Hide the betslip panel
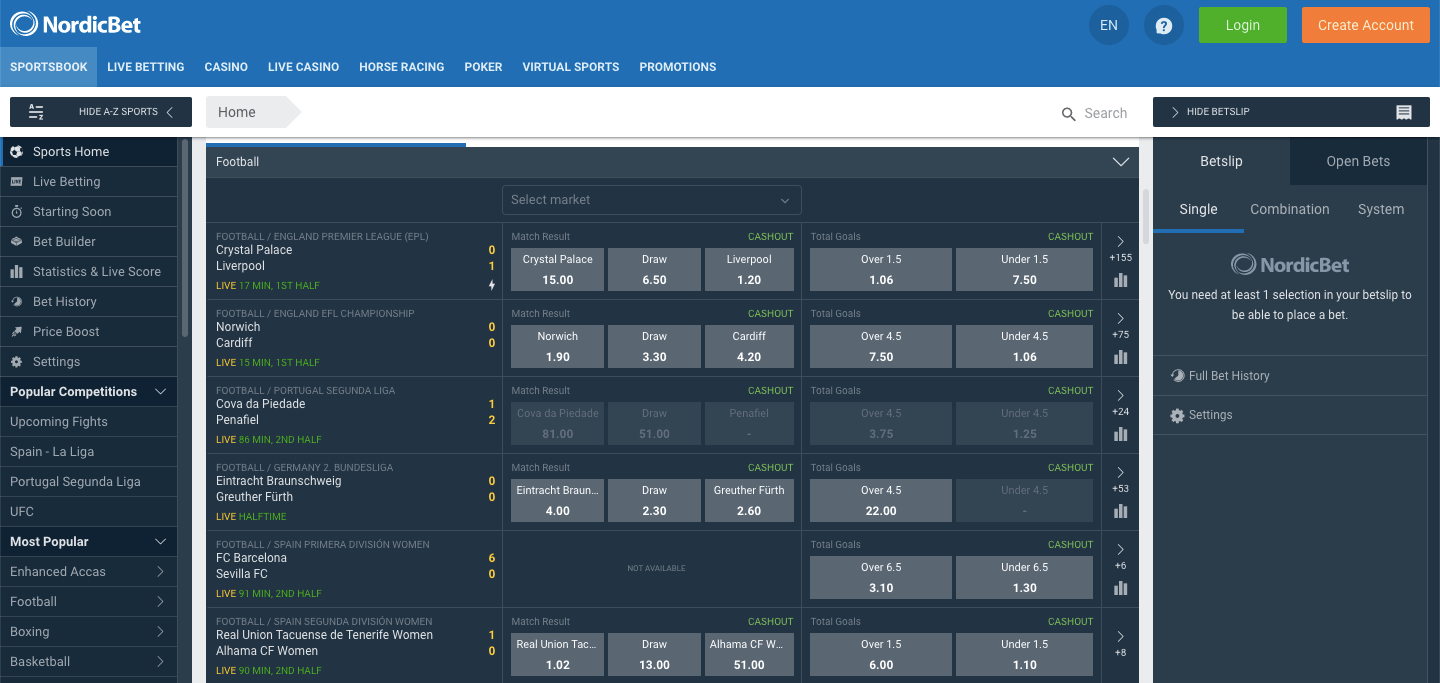The width and height of the screenshot is (1440, 683). pos(1290,112)
